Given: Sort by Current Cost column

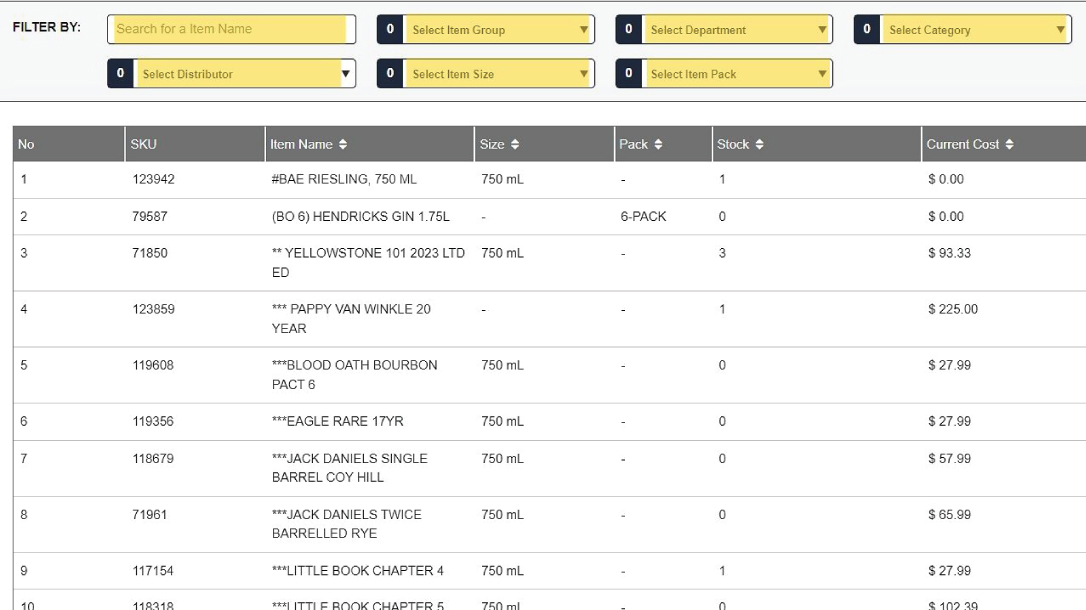Looking at the screenshot, I should 1009,145.
